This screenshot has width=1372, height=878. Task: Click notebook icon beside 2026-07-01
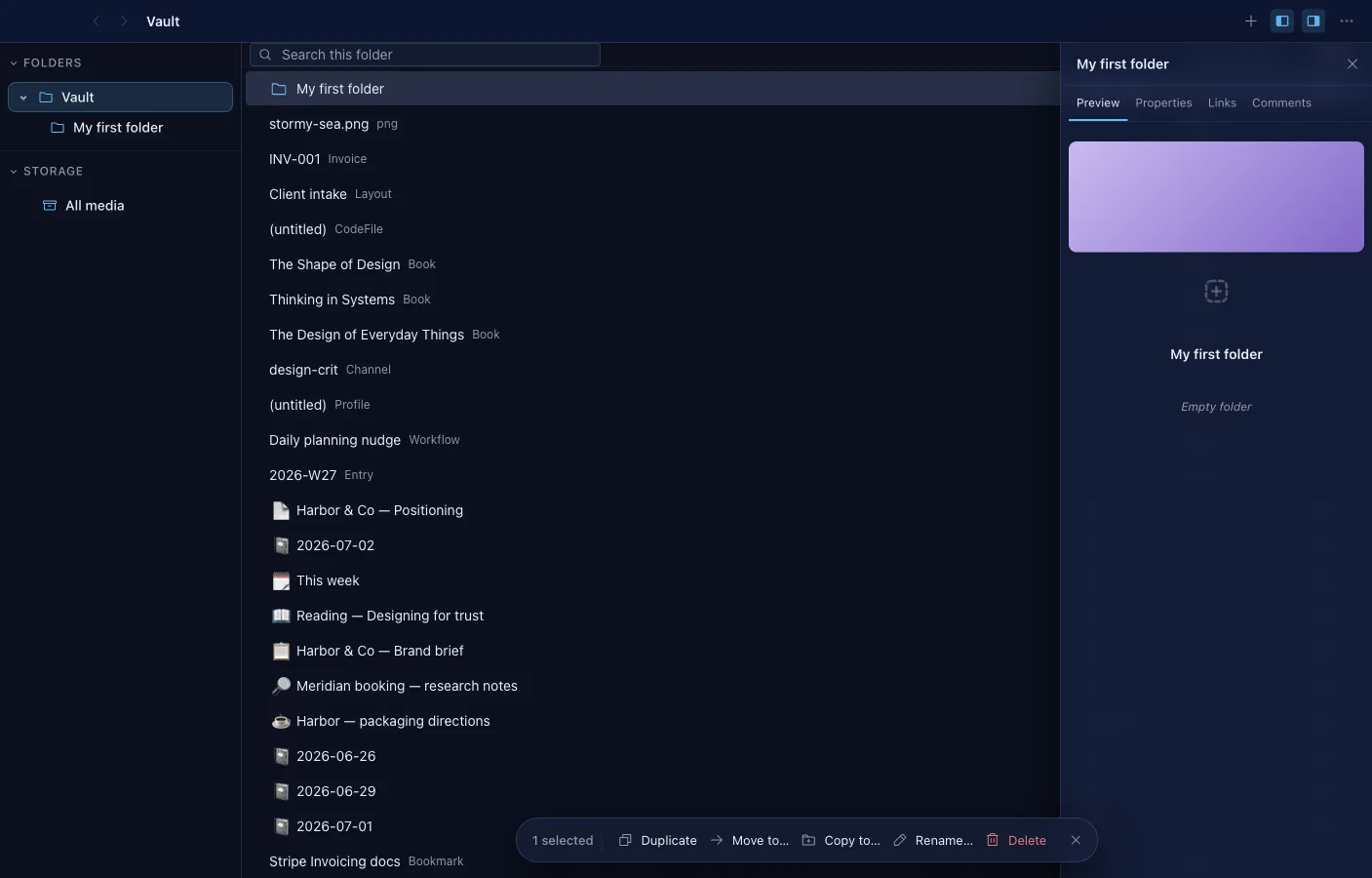tap(281, 826)
